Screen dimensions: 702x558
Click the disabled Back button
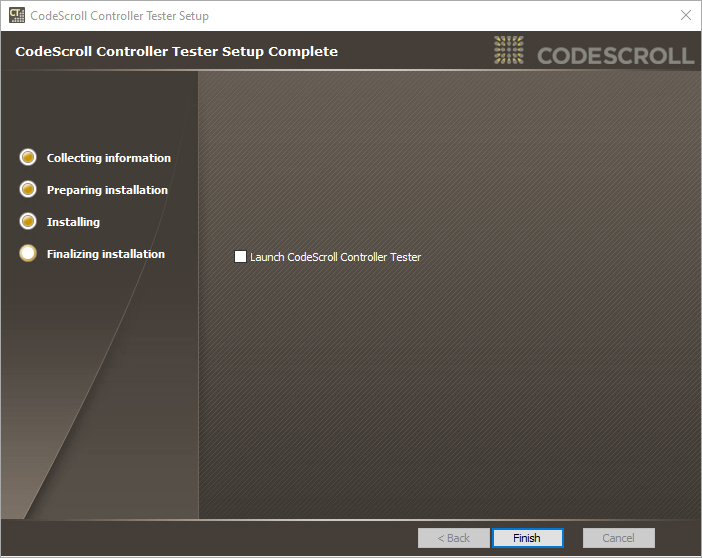[454, 538]
